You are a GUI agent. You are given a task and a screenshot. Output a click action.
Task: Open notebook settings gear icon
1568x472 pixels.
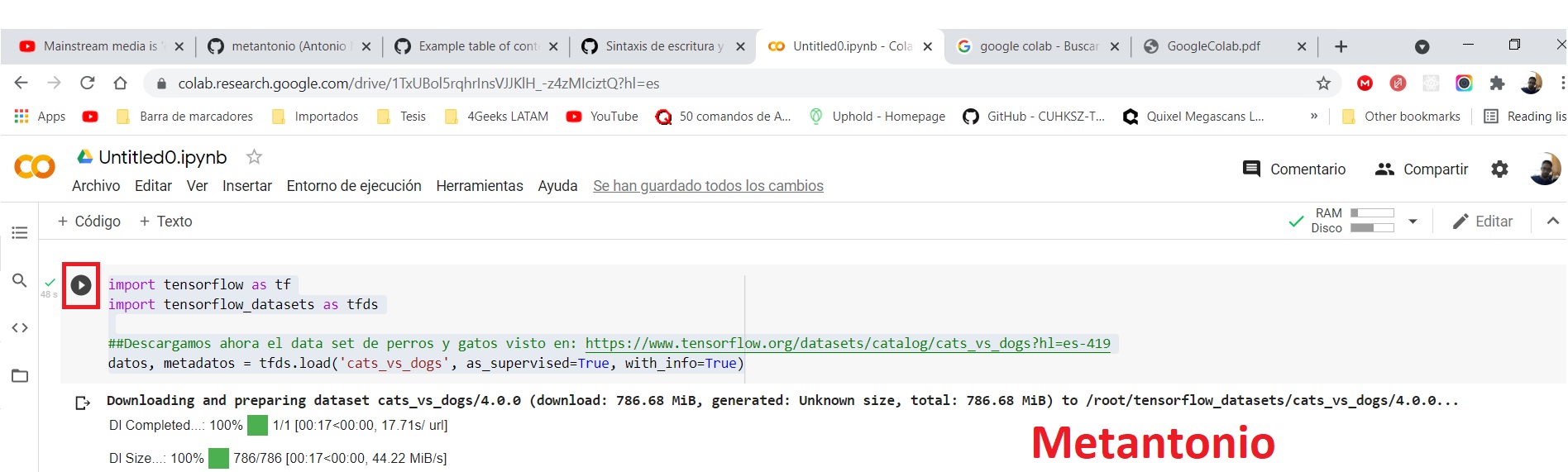point(1499,169)
